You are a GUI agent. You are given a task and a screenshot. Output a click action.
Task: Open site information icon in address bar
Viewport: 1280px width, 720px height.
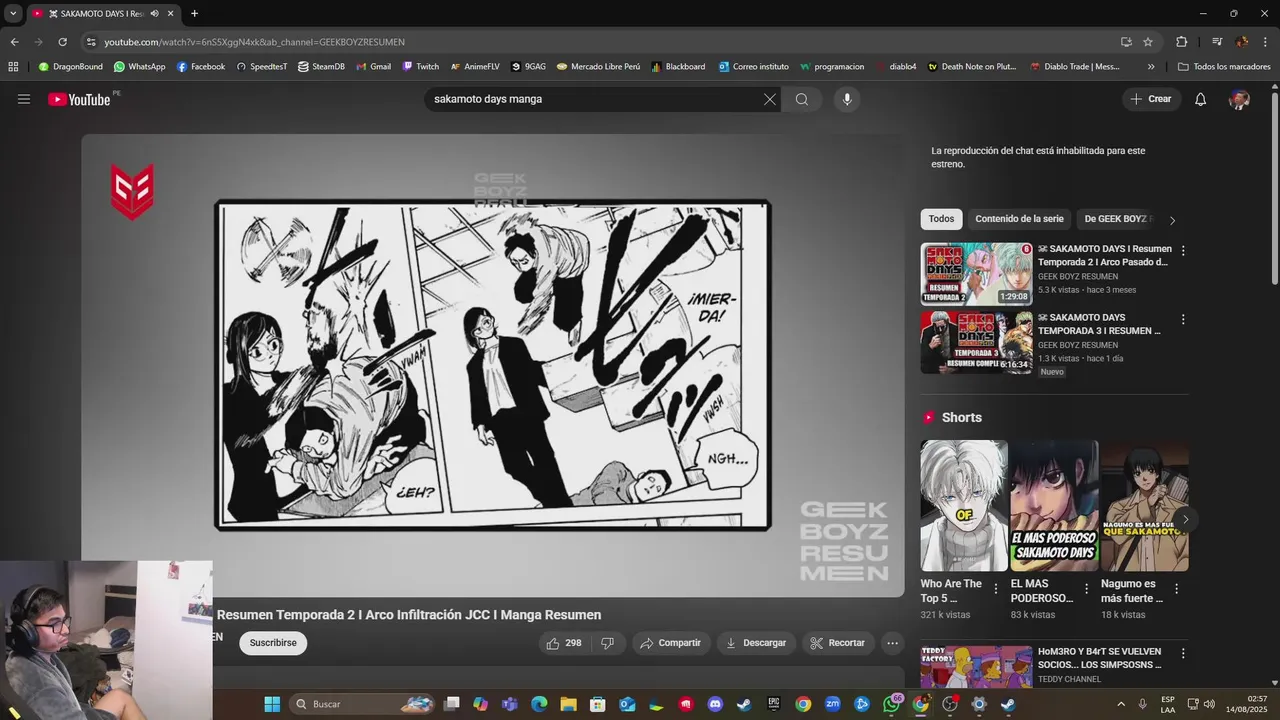click(91, 42)
